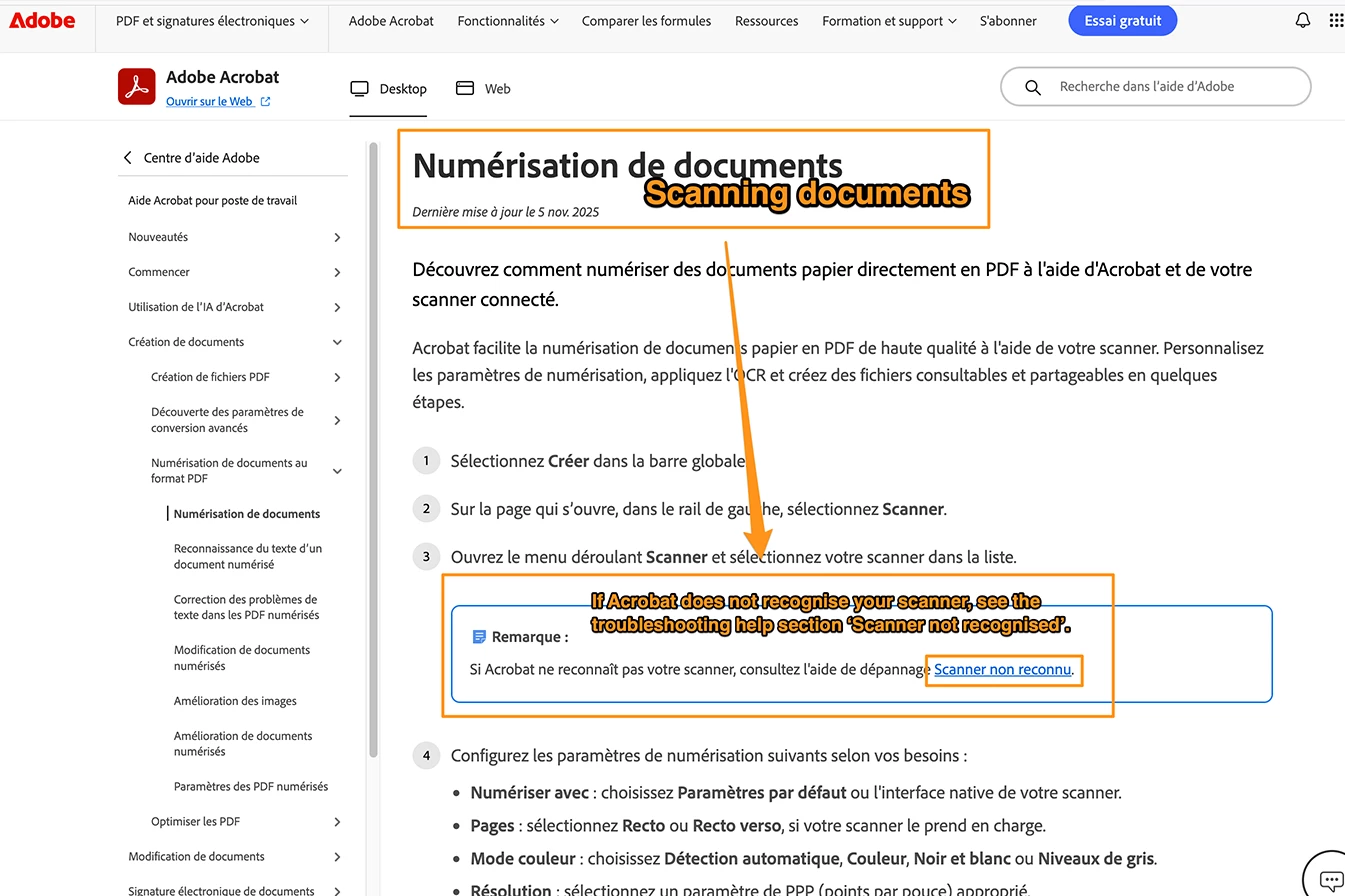The height and width of the screenshot is (896, 1345).
Task: Expand Découverte des paramètres de conversion avancés
Action: 246,420
